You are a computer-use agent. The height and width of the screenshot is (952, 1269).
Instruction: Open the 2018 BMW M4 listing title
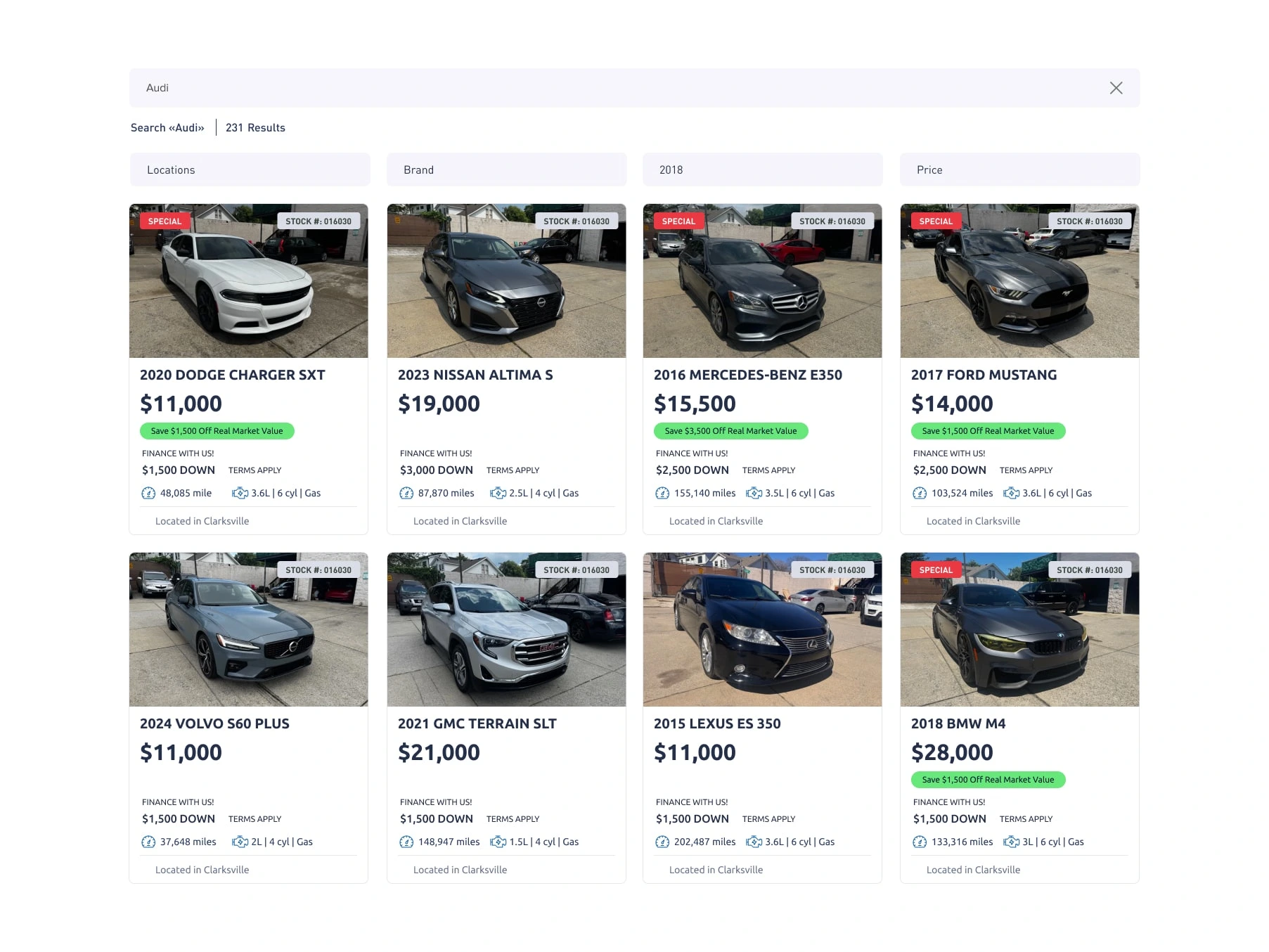pyautogui.click(x=958, y=723)
